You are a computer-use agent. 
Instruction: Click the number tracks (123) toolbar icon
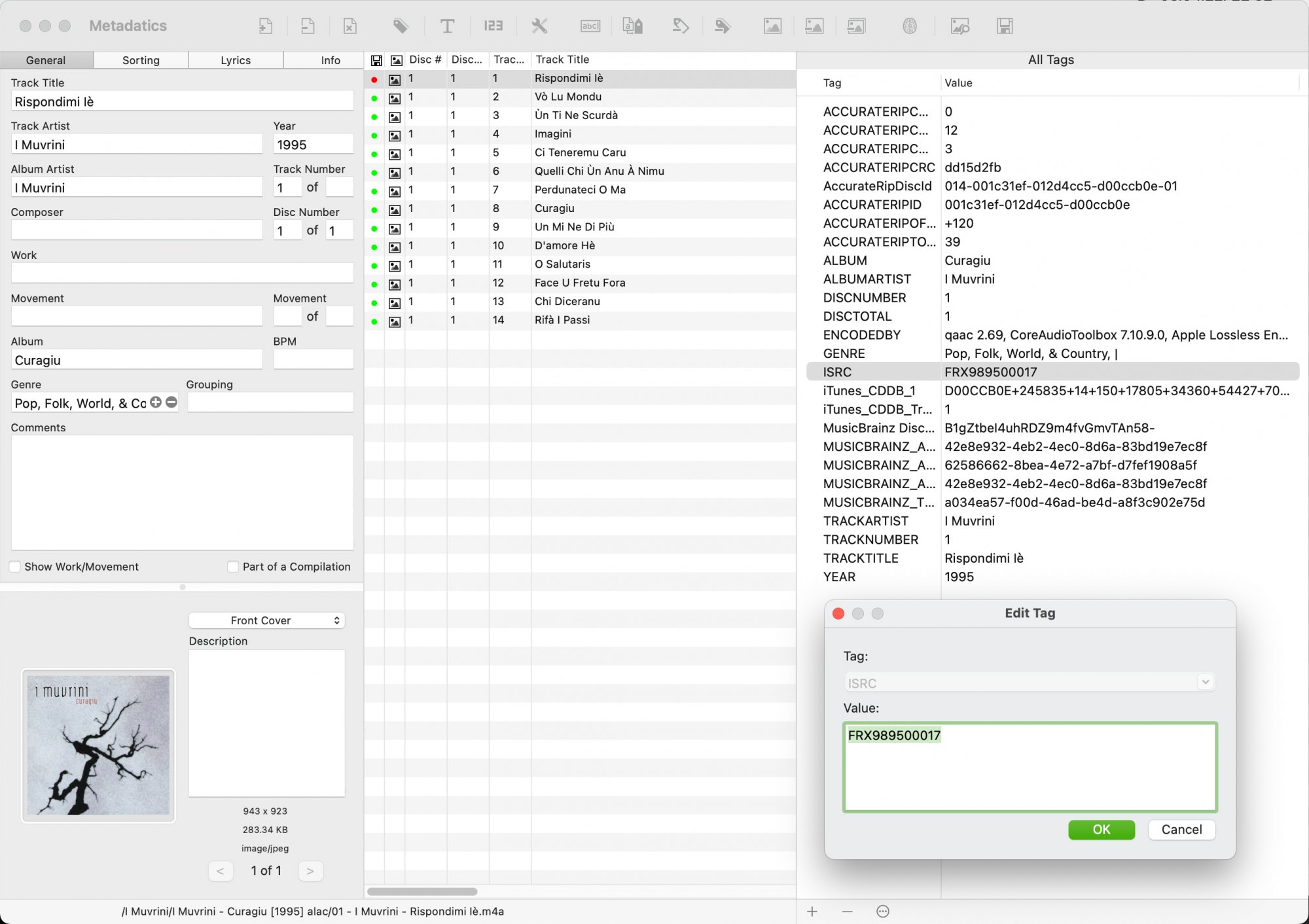493,26
